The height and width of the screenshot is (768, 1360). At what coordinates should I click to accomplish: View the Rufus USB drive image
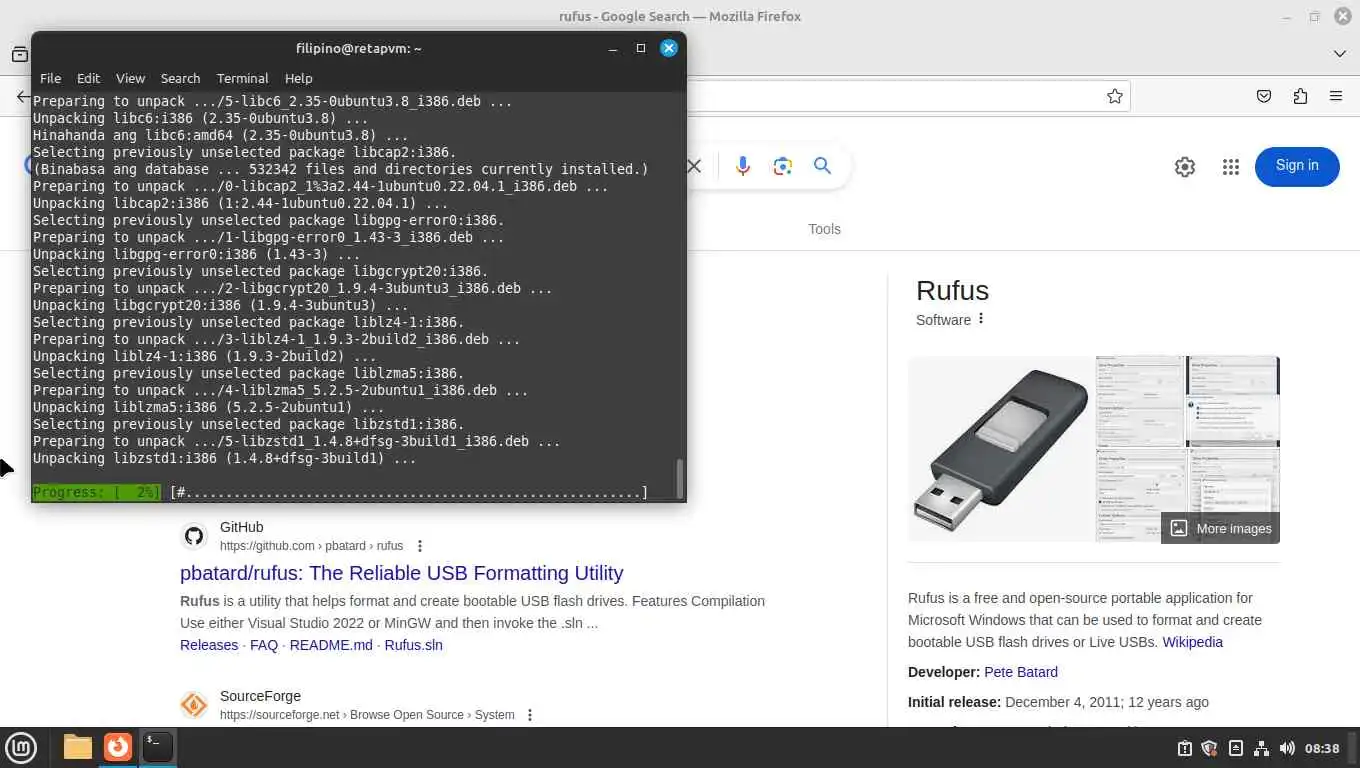pyautogui.click(x=1001, y=449)
